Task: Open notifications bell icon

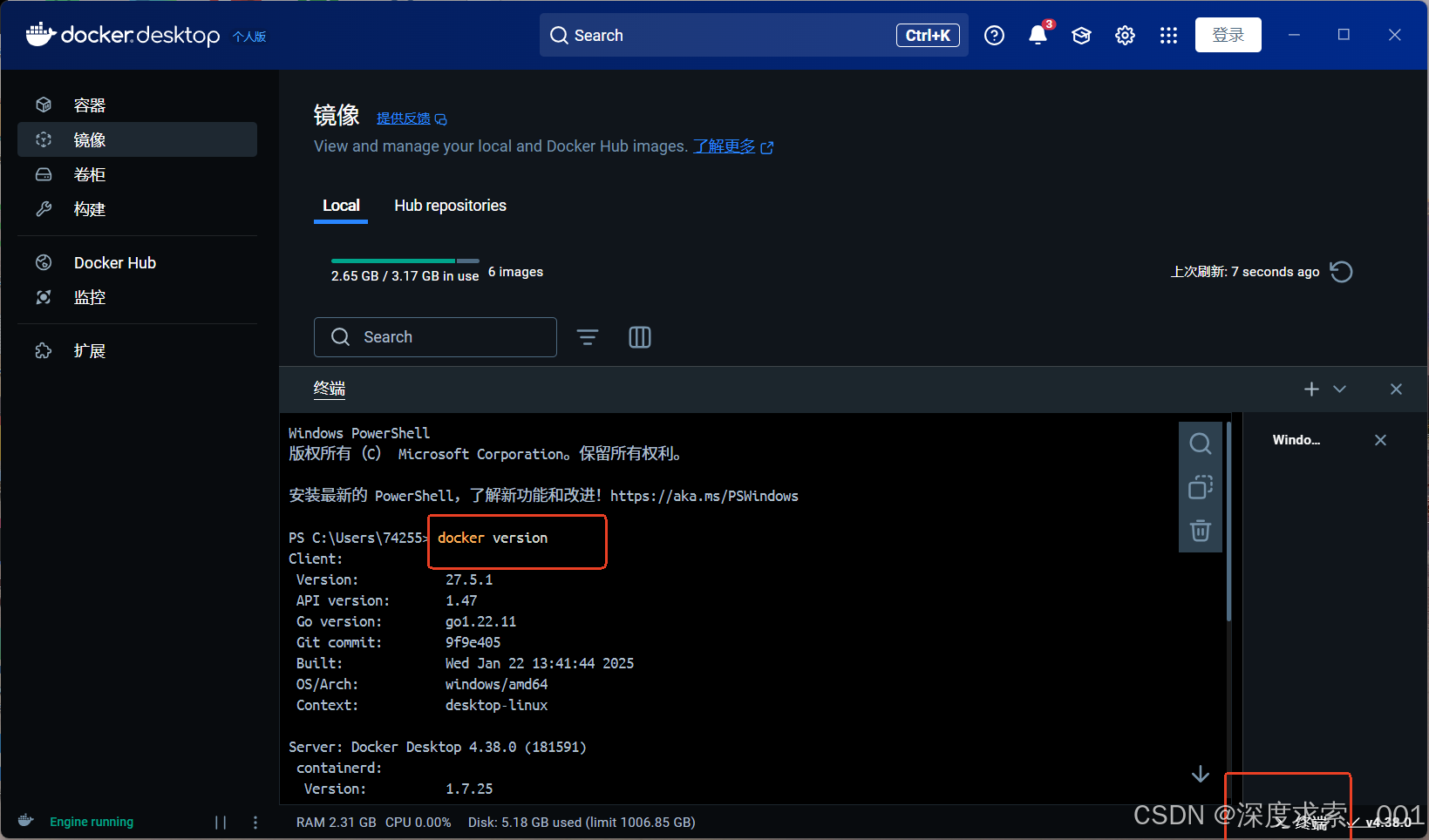Action: (x=1038, y=35)
